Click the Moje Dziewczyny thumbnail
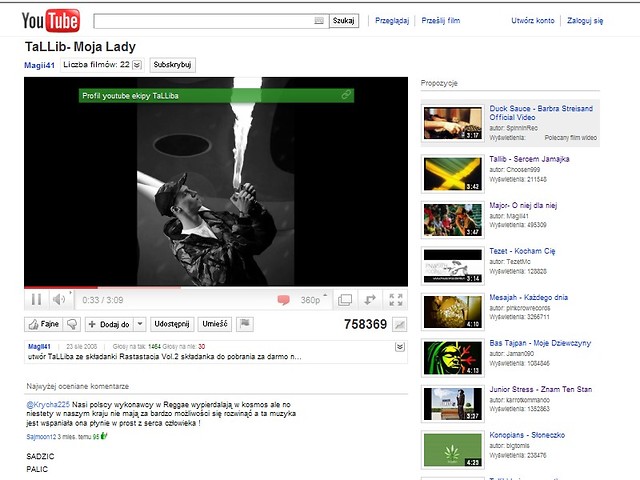This screenshot has width=640, height=480. click(453, 358)
